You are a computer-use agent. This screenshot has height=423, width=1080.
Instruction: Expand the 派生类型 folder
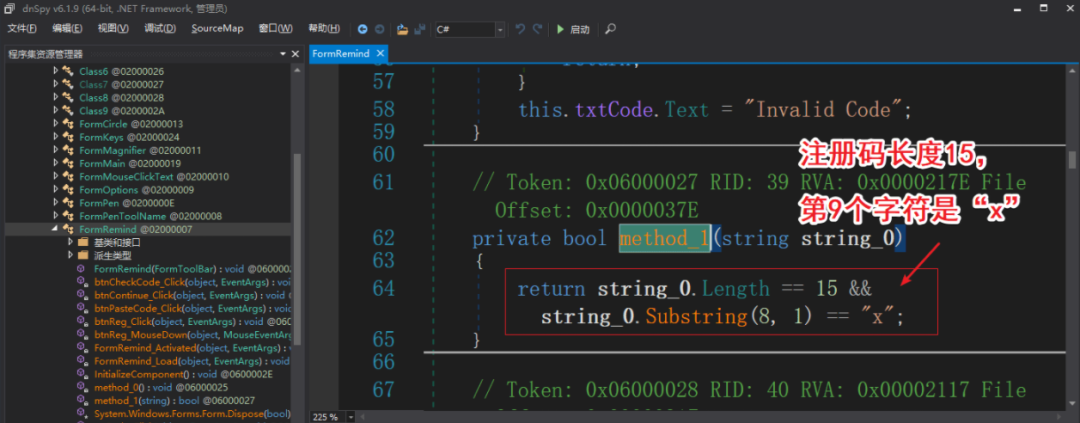click(70, 256)
